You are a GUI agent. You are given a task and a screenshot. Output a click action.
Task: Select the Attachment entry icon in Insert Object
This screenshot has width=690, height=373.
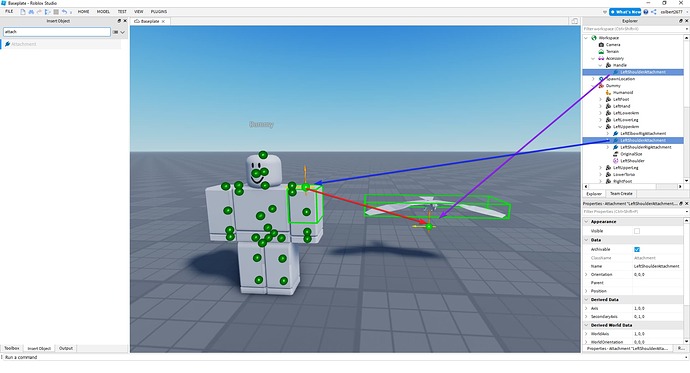(x=7, y=44)
